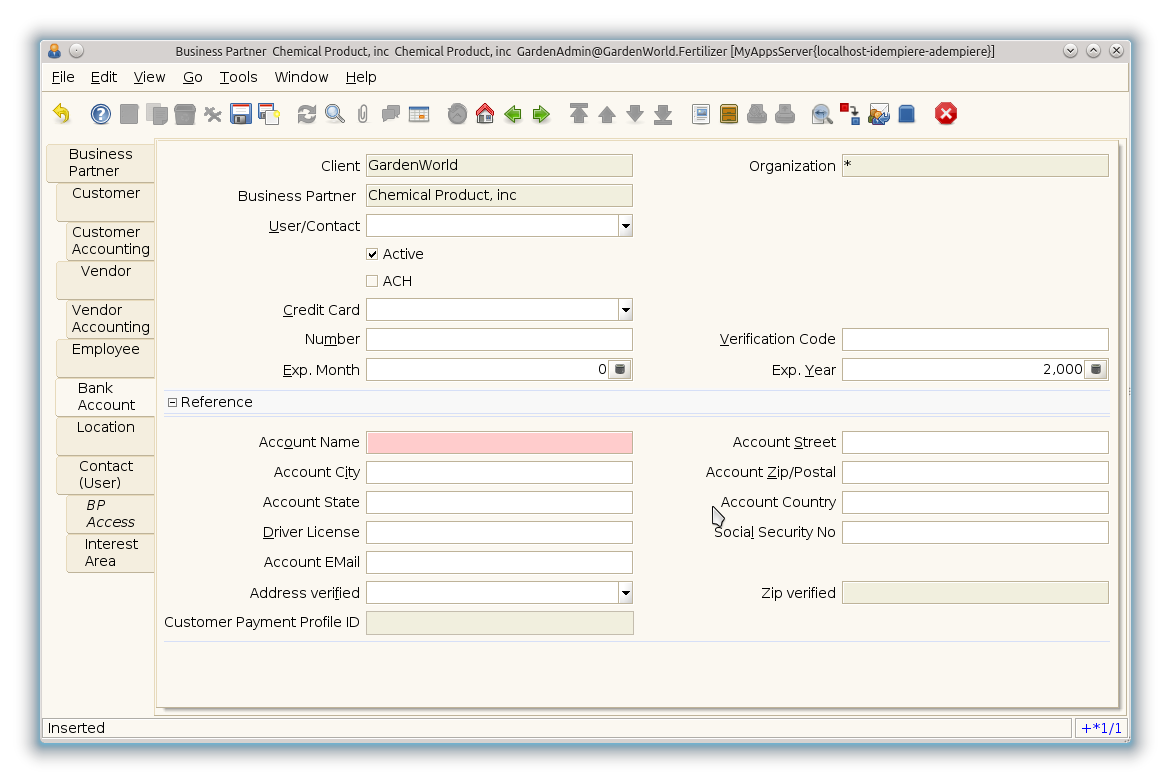The width and height of the screenshot is (1171, 783).
Task: Collapse the Reference section
Action: 172,402
